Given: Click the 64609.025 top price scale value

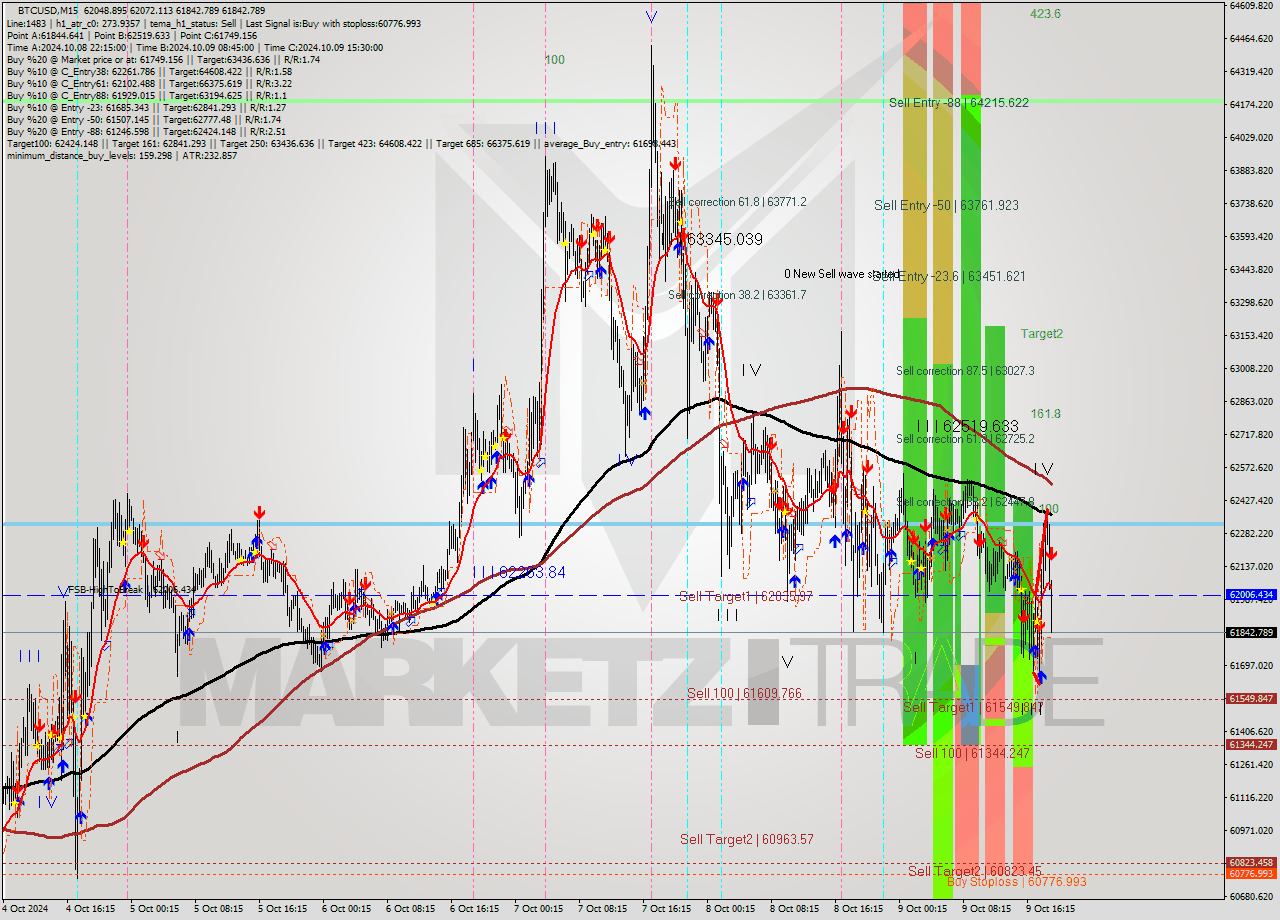Looking at the screenshot, I should click(1251, 6).
